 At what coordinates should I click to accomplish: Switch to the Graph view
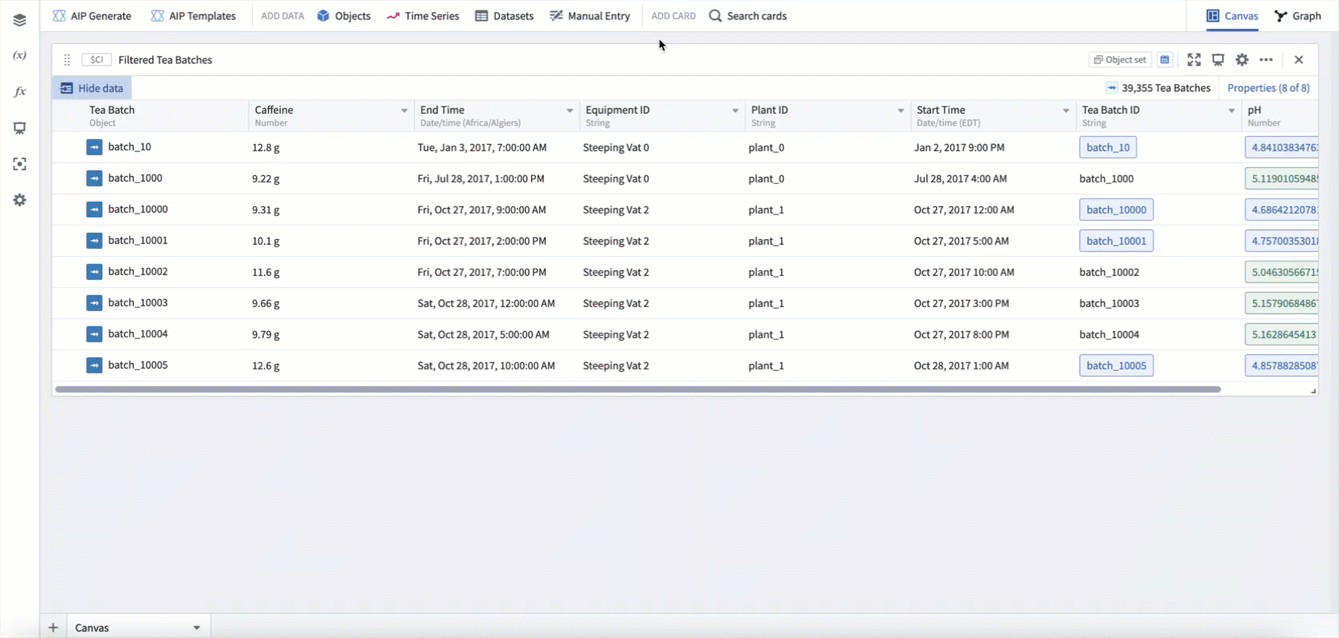pyautogui.click(x=1297, y=16)
